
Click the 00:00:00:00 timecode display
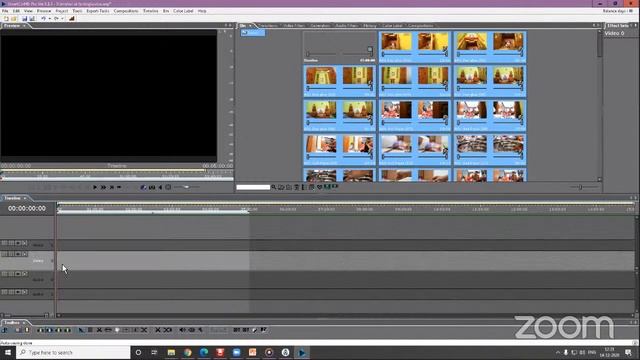coord(27,209)
